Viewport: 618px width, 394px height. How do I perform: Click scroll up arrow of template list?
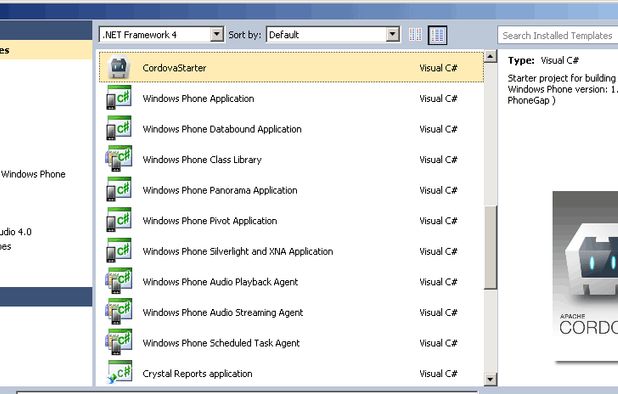(490, 57)
